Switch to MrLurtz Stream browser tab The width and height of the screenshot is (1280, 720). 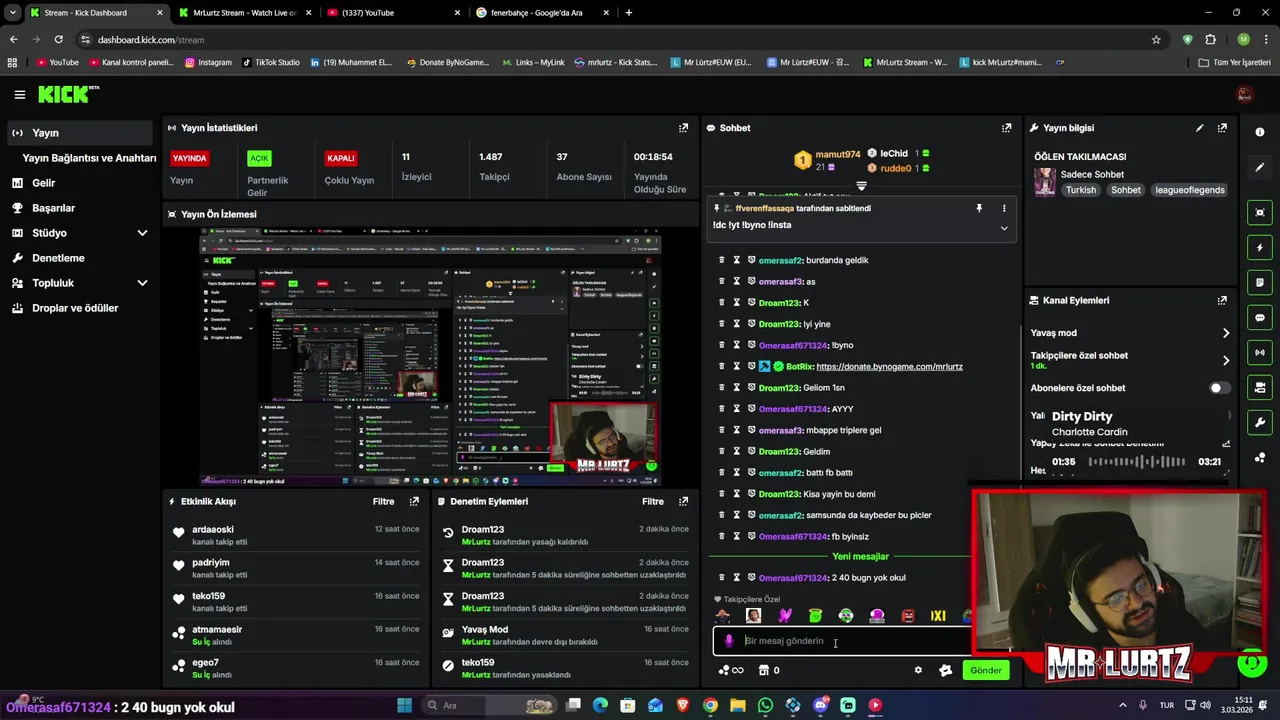[x=244, y=13]
